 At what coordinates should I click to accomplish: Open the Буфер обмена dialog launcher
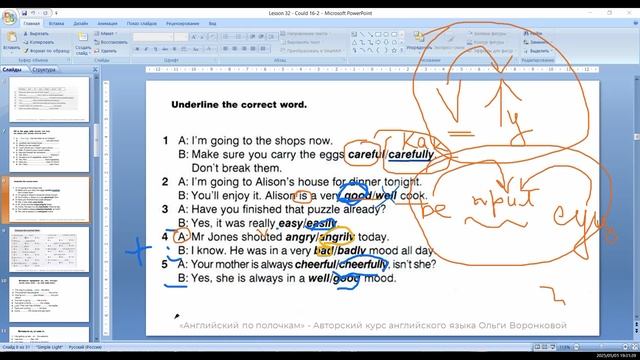(69, 60)
